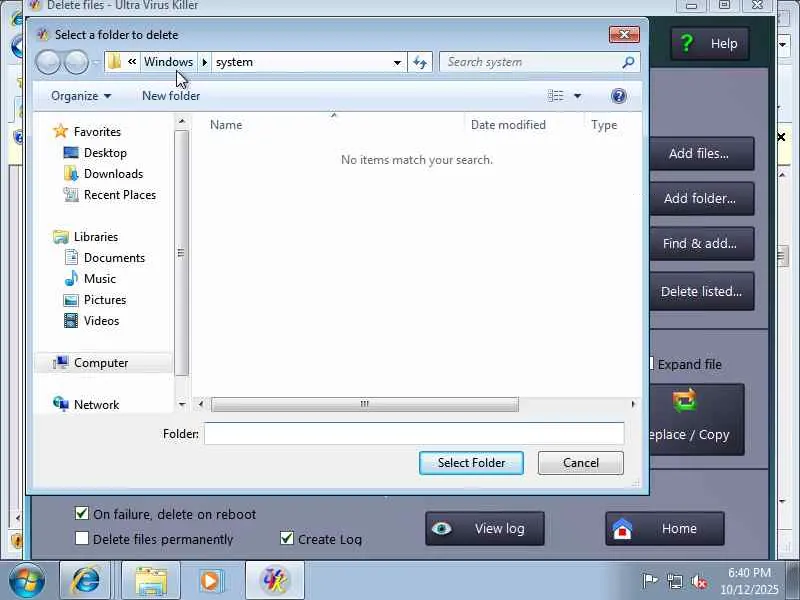The height and width of the screenshot is (600, 800).
Task: Click the change view icon
Action: tap(556, 96)
